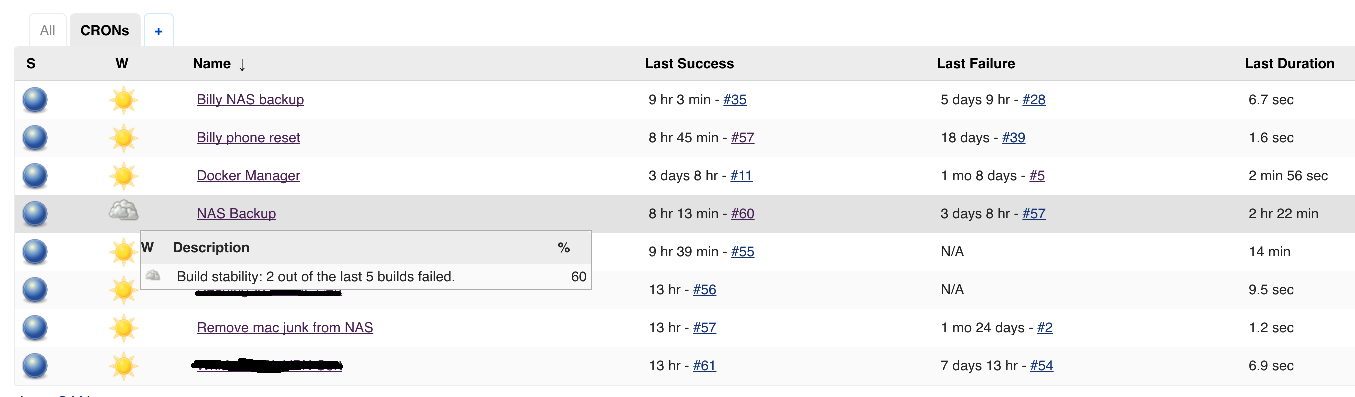Image resolution: width=1355 pixels, height=397 pixels.
Task: Click the sunny weather icon for Docker Manager
Action: coord(123,176)
